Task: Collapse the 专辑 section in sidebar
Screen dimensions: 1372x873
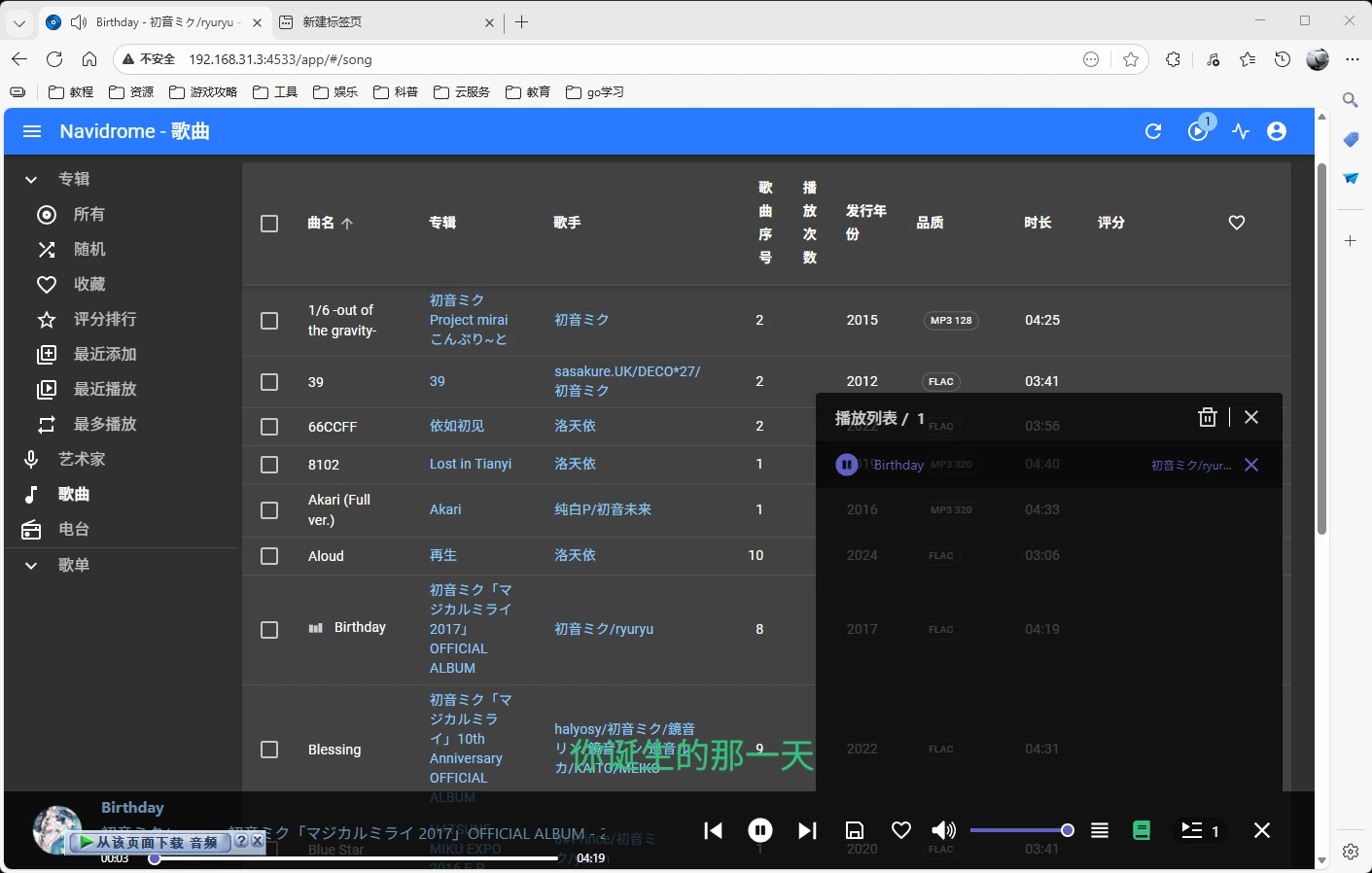Action: pos(30,179)
